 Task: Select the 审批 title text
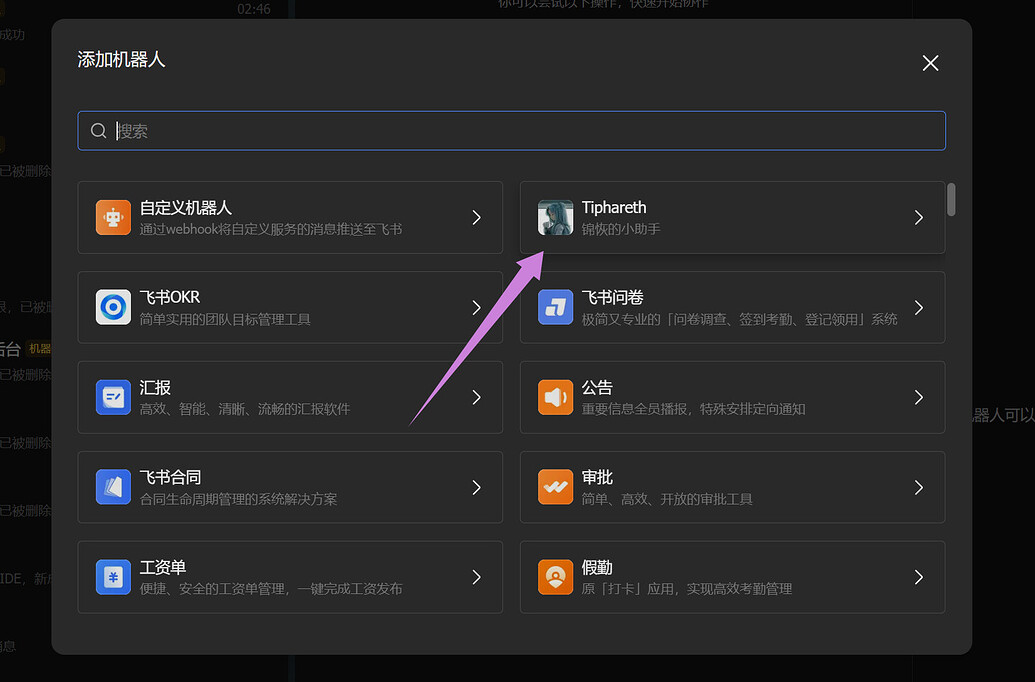[597, 477]
